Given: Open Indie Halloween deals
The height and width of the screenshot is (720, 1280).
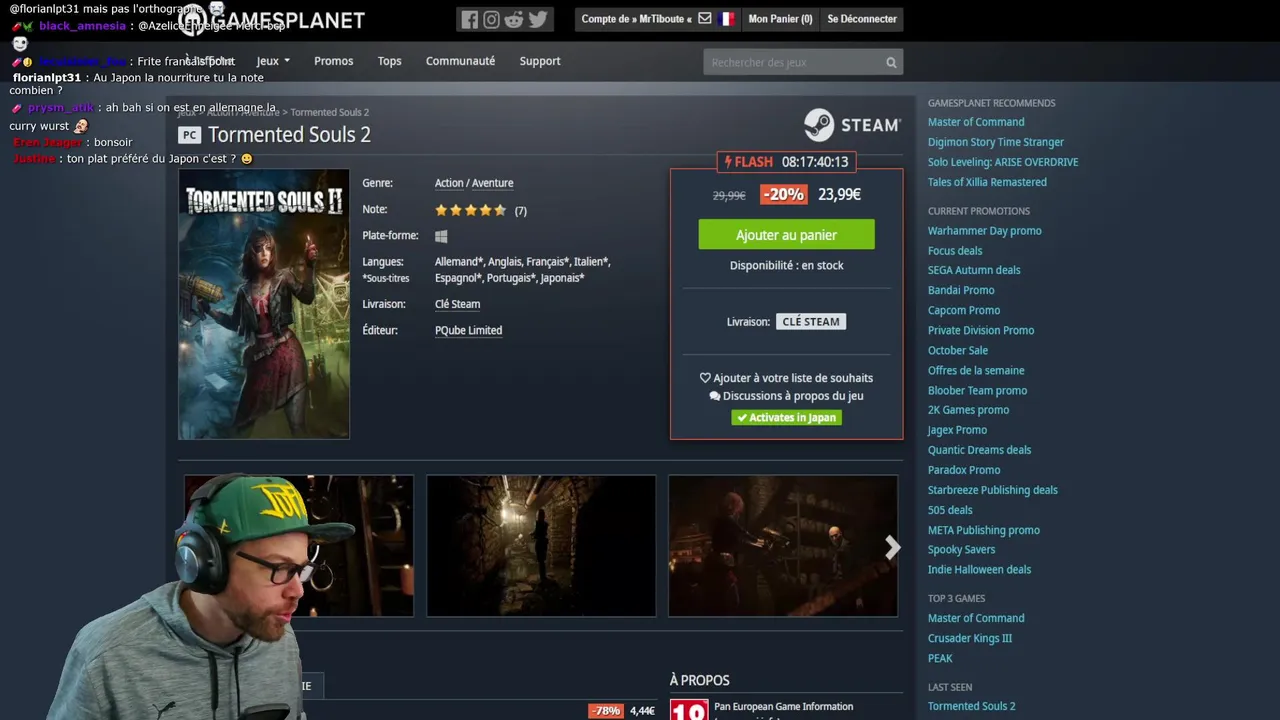Looking at the screenshot, I should click(x=979, y=569).
